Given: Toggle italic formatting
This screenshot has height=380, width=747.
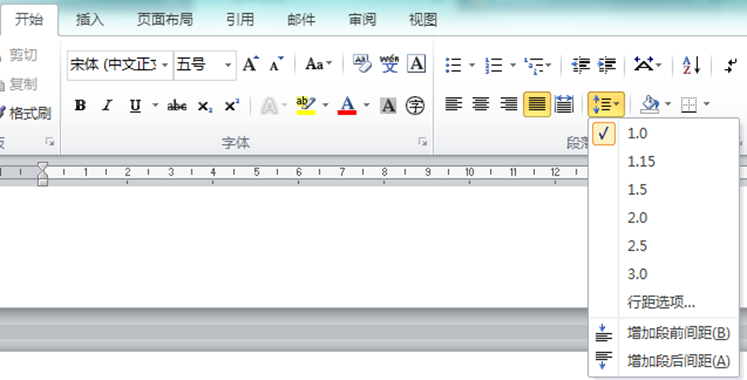Looking at the screenshot, I should [x=108, y=105].
